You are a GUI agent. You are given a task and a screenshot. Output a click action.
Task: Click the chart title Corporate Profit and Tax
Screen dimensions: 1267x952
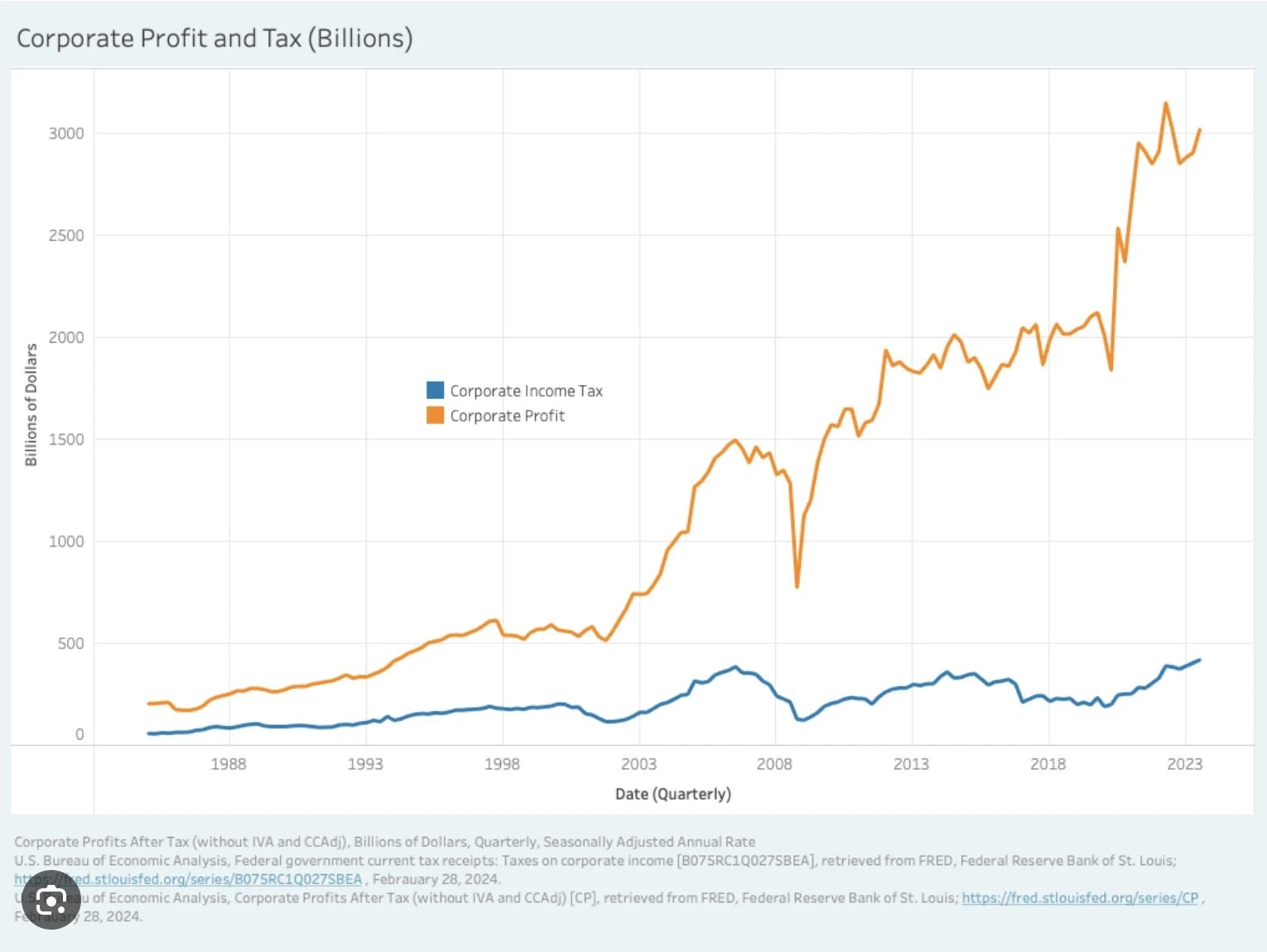point(214,38)
